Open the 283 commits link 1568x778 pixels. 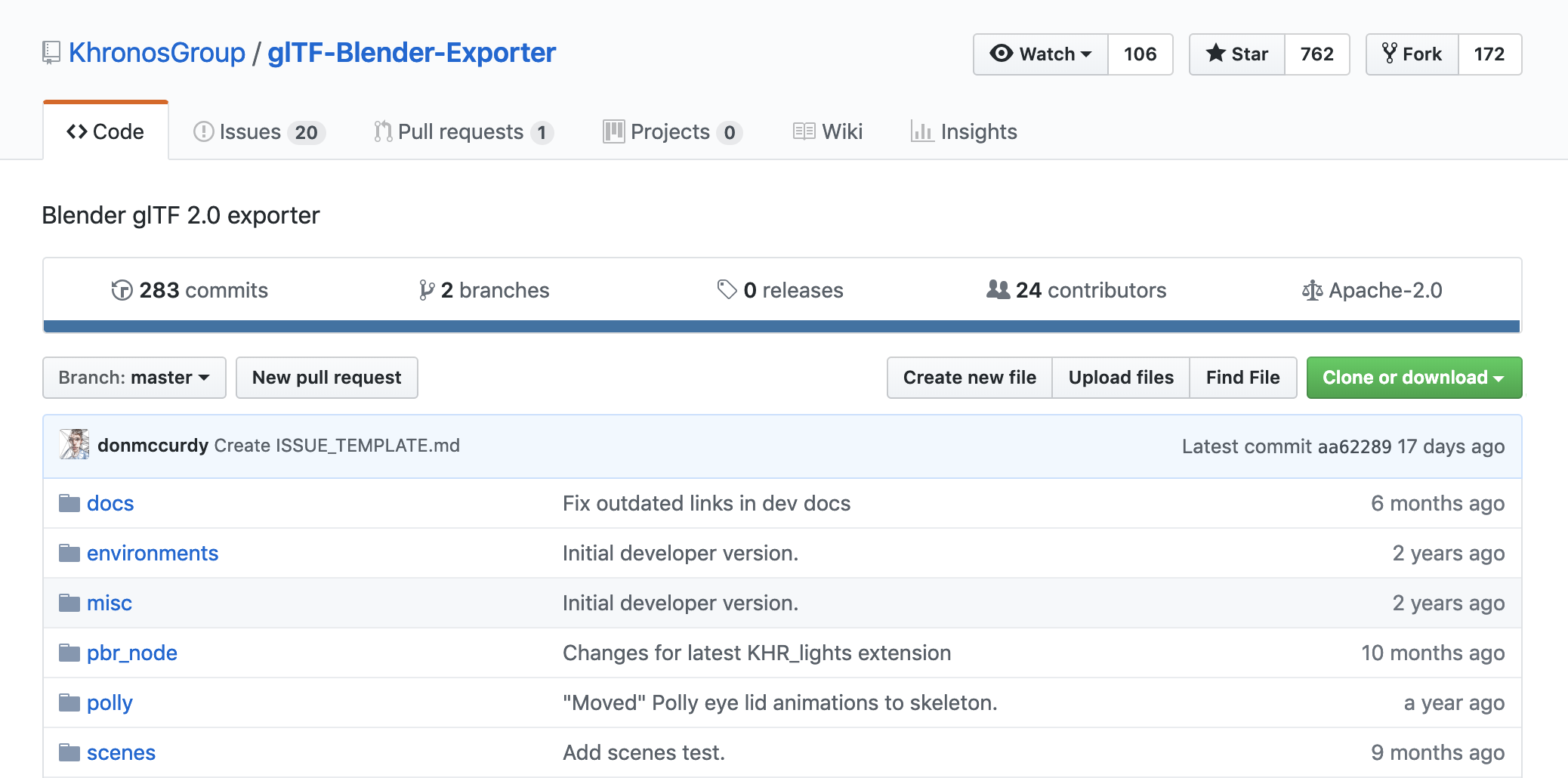(x=190, y=290)
